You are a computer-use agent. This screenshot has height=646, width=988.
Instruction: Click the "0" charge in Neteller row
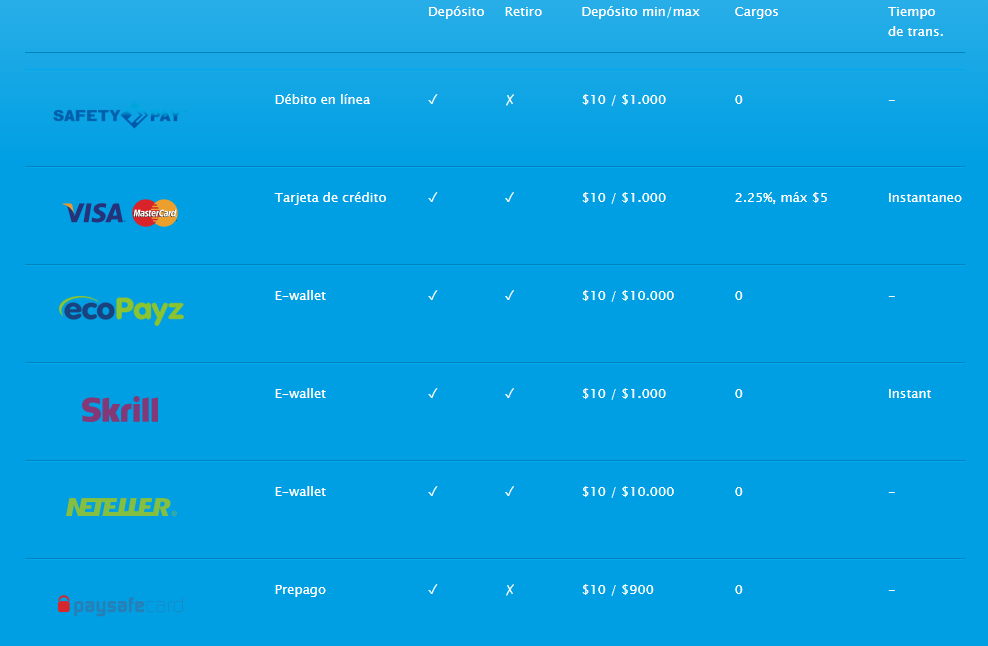[738, 492]
